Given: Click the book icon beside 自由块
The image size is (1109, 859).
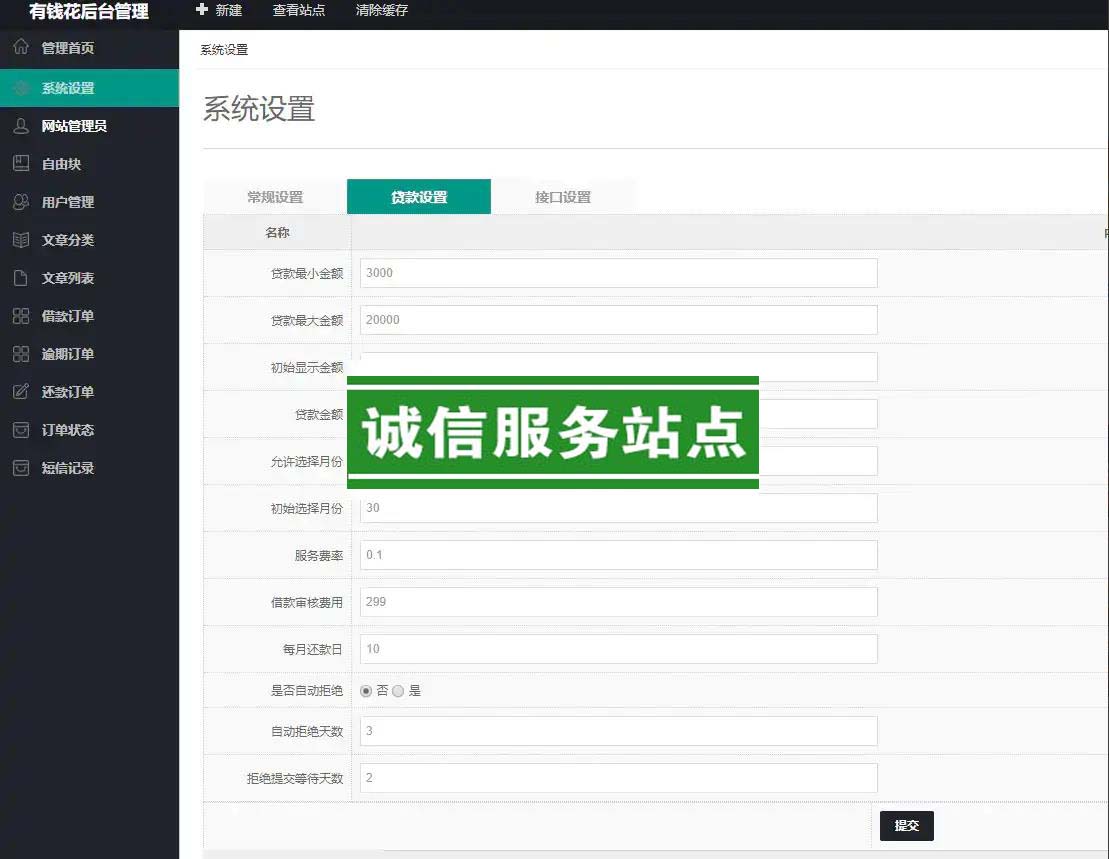Looking at the screenshot, I should tap(21, 164).
